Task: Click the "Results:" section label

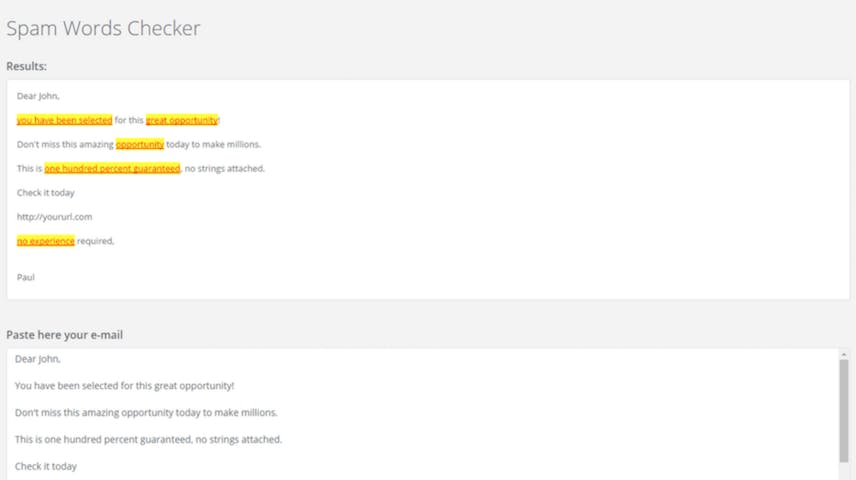Action: 27,66
